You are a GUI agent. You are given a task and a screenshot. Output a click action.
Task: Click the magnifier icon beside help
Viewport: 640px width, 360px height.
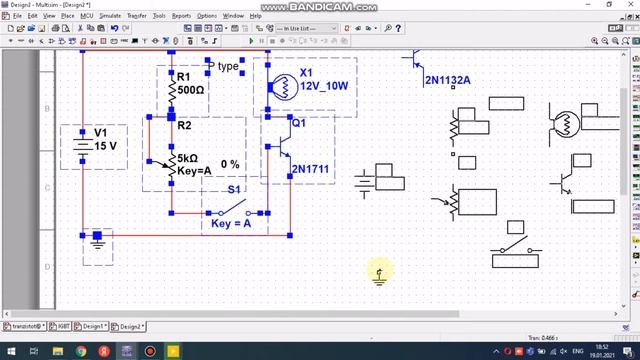388,28
